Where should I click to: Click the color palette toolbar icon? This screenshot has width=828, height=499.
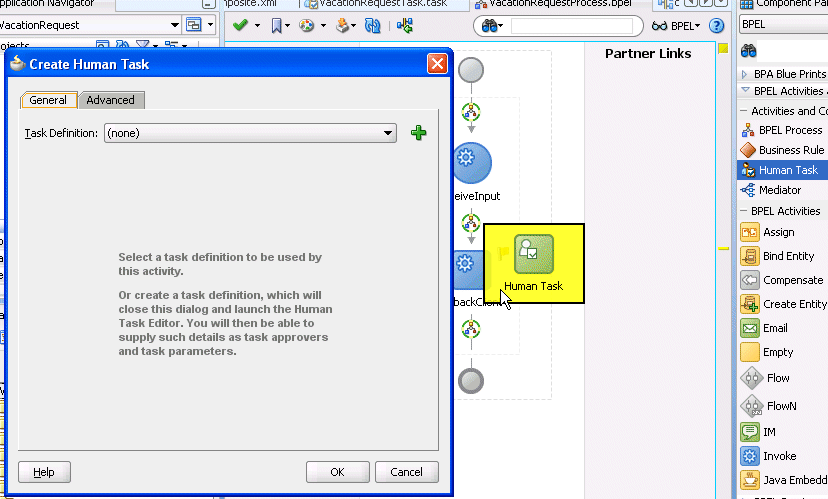click(306, 25)
